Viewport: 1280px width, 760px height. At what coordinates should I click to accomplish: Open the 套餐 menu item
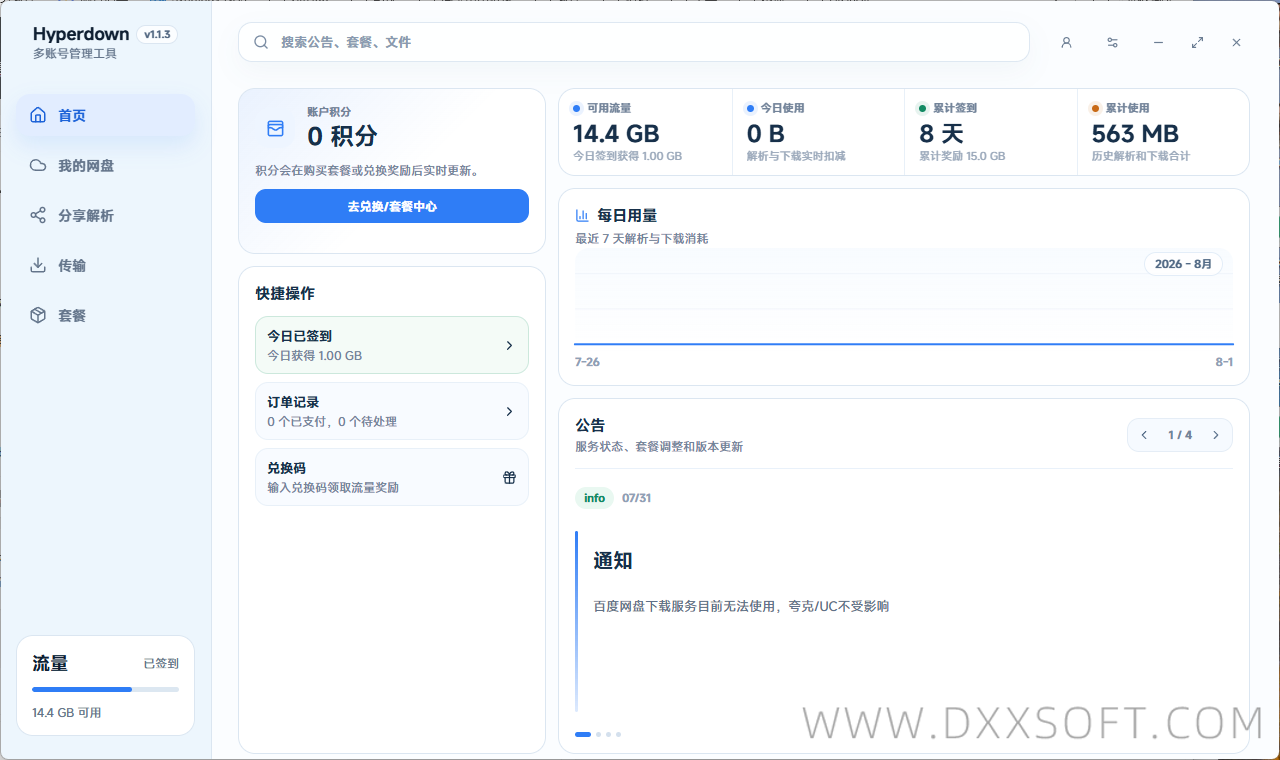click(106, 315)
